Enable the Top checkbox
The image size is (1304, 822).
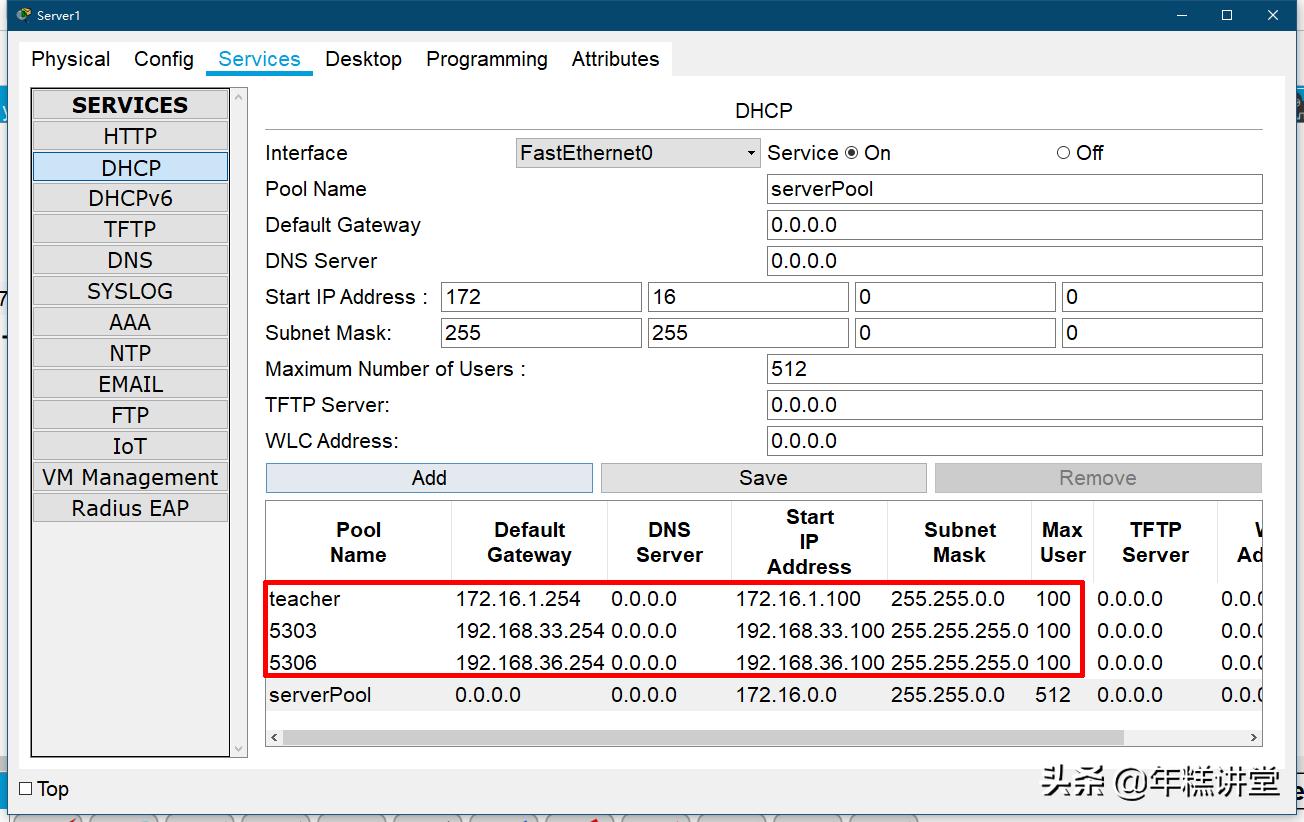coord(26,789)
